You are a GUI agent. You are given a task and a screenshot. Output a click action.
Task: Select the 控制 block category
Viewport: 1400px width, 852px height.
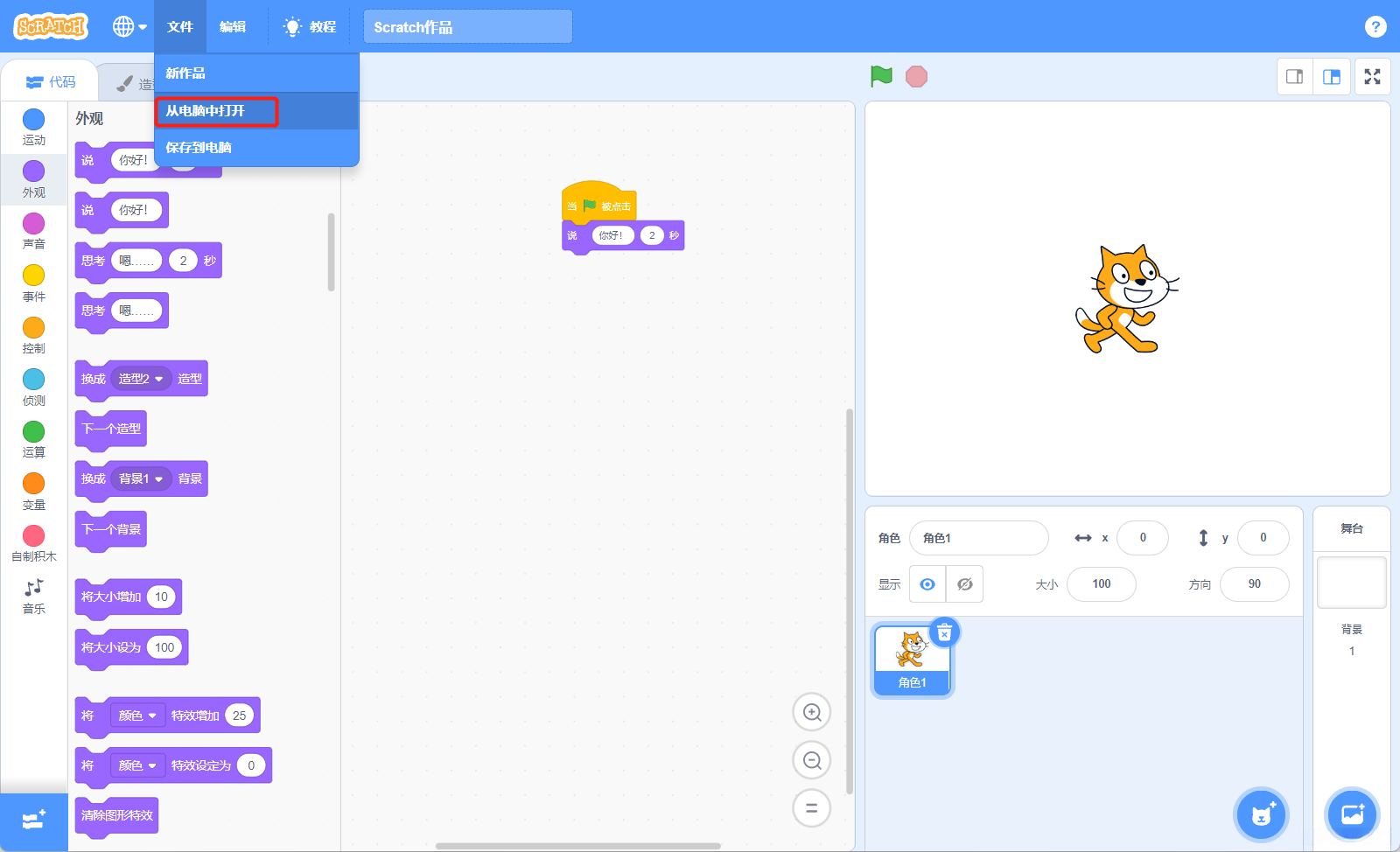(34, 336)
